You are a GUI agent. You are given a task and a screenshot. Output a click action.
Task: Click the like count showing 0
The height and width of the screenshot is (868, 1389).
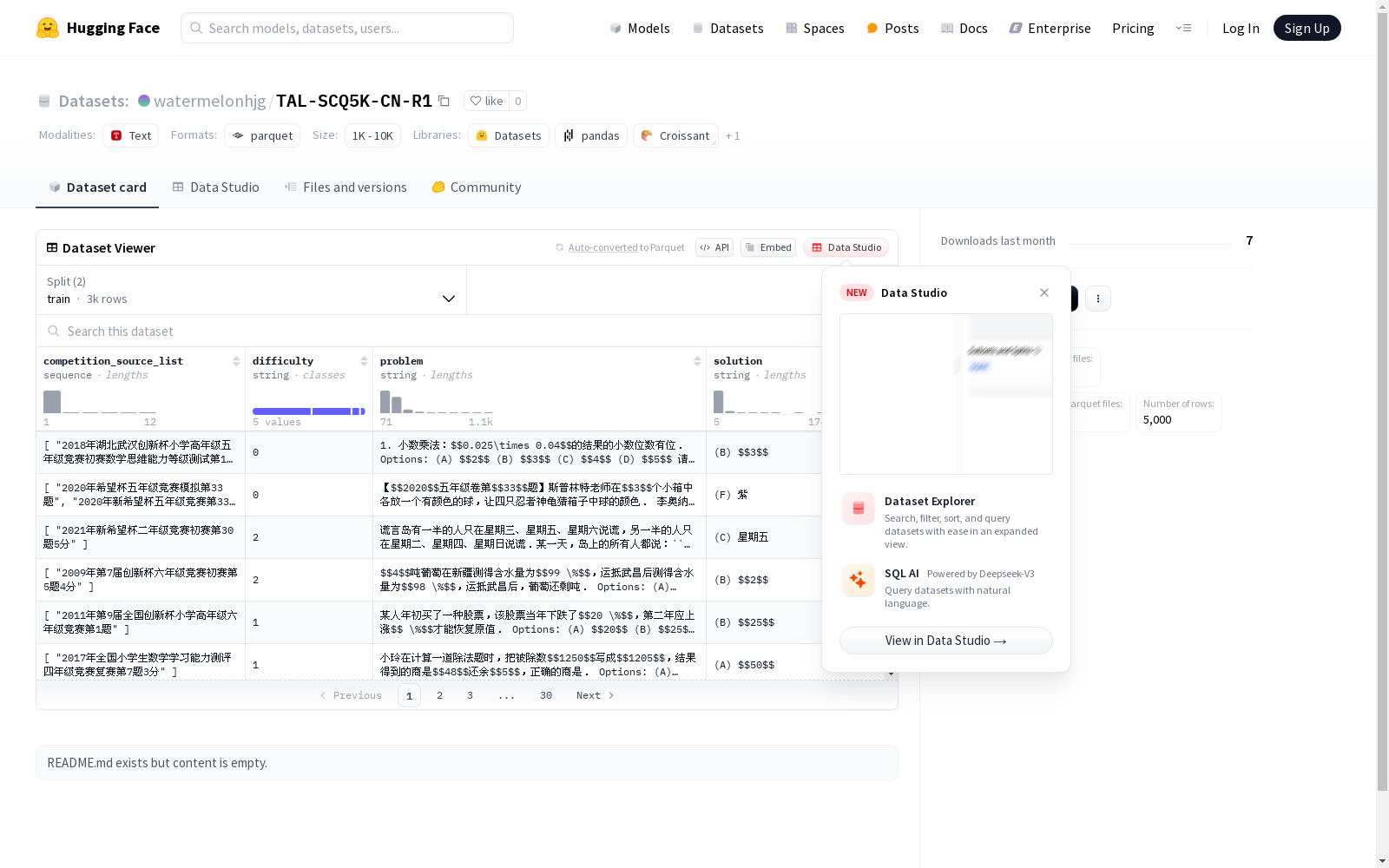518,101
